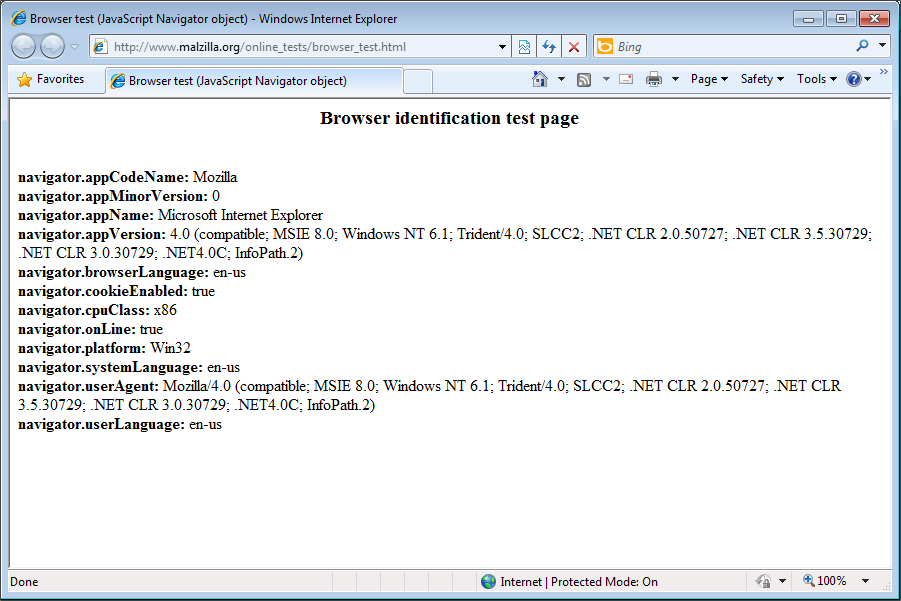Maximize the Internet Explorer window
Viewport: 901px width, 601px height.
pos(841,19)
